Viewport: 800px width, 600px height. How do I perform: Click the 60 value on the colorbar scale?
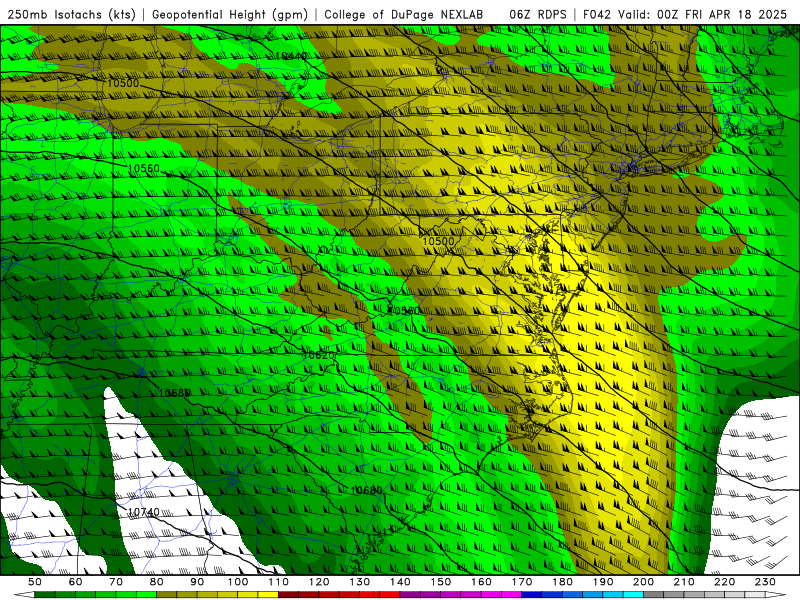[76, 582]
